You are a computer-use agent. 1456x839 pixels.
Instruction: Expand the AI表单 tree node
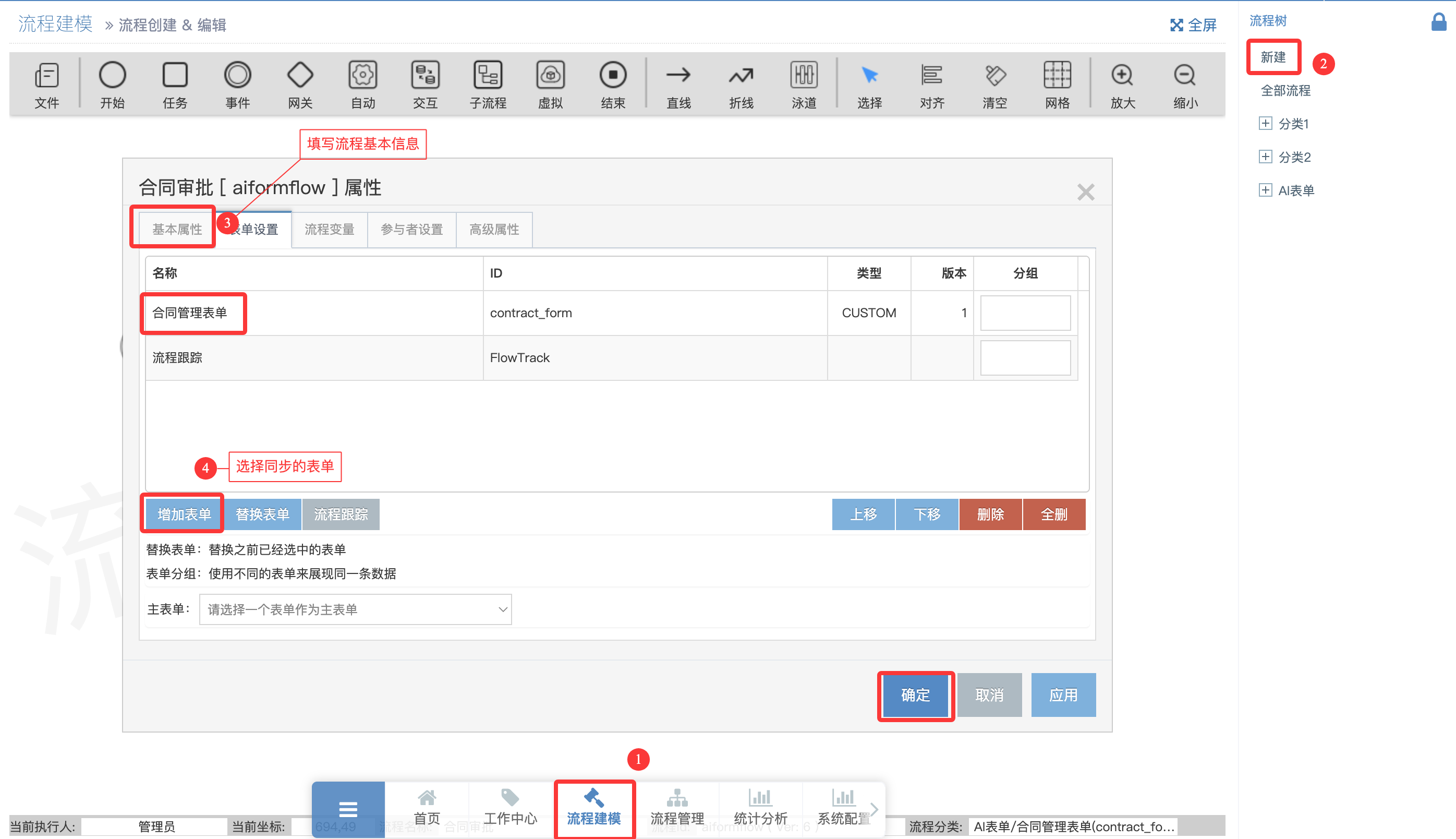point(1265,190)
